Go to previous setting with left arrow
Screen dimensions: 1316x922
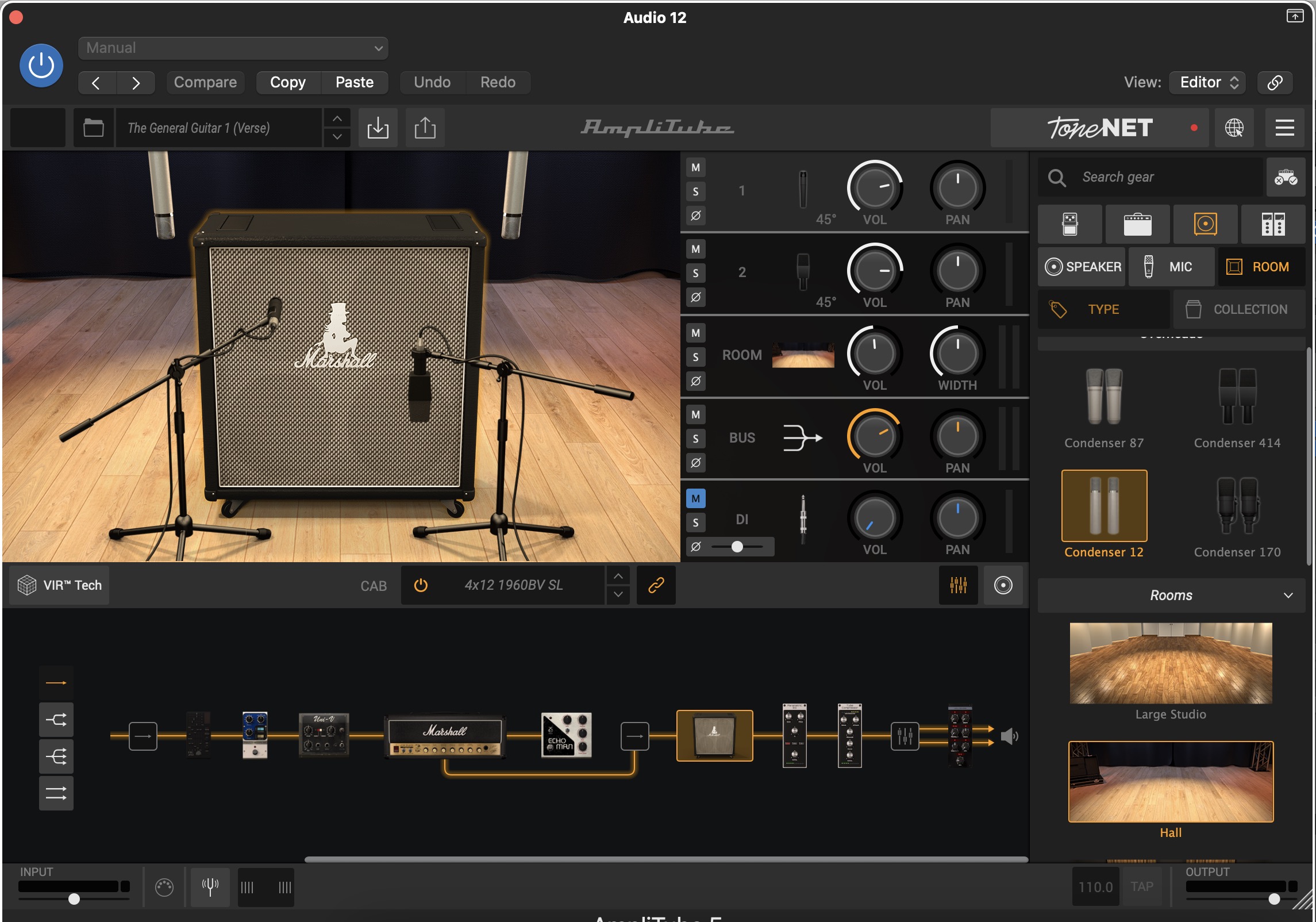point(97,83)
